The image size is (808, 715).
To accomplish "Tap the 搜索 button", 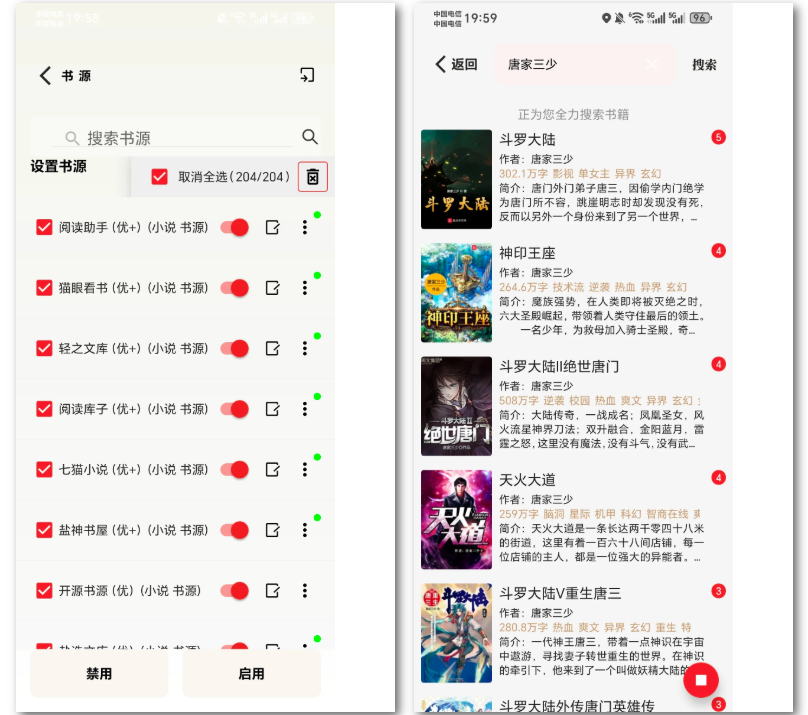I will click(704, 64).
